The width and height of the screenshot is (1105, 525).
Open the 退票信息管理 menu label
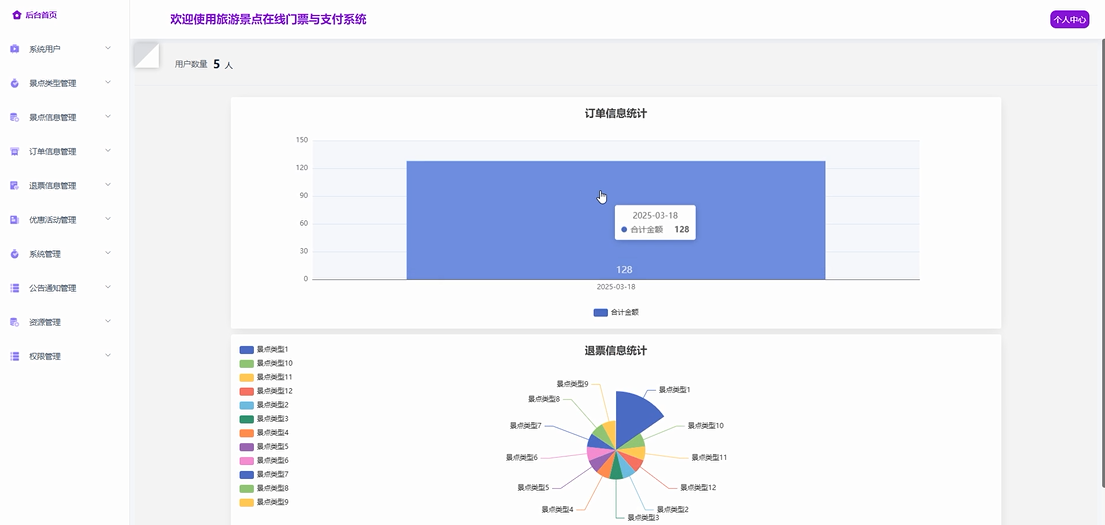tap(52, 186)
